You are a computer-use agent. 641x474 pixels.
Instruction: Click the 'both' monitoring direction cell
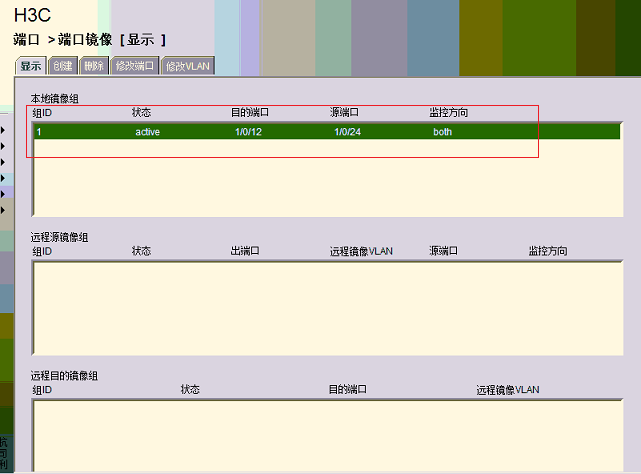click(442, 132)
